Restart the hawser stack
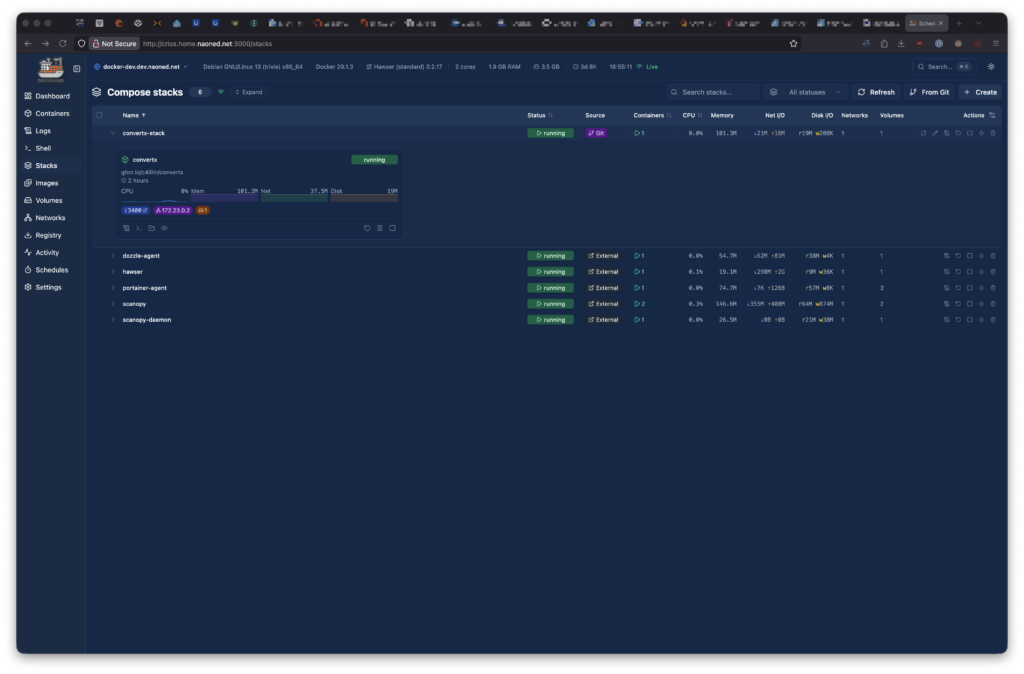 957,272
